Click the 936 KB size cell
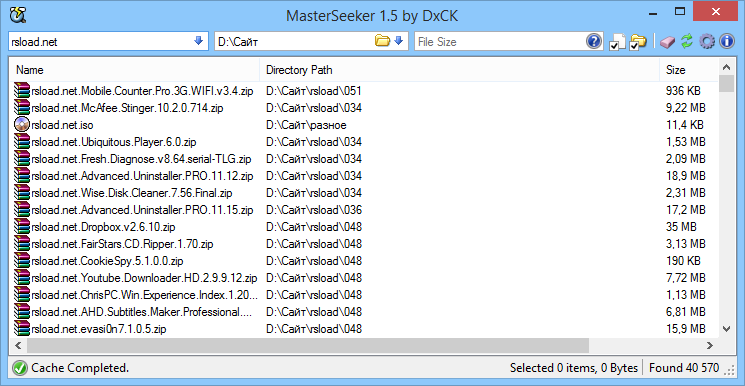745x386 pixels. pyautogui.click(x=683, y=91)
